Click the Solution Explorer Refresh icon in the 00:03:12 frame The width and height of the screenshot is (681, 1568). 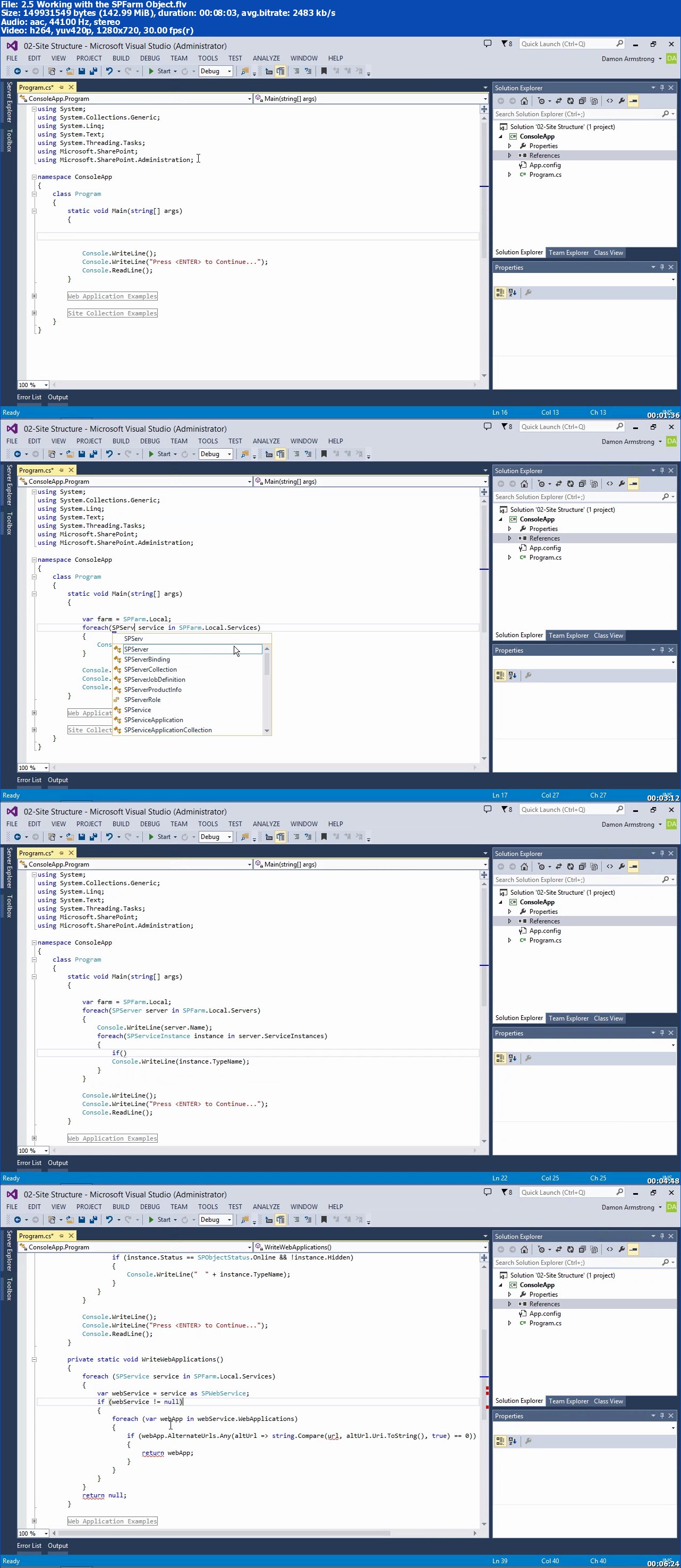pos(570,484)
